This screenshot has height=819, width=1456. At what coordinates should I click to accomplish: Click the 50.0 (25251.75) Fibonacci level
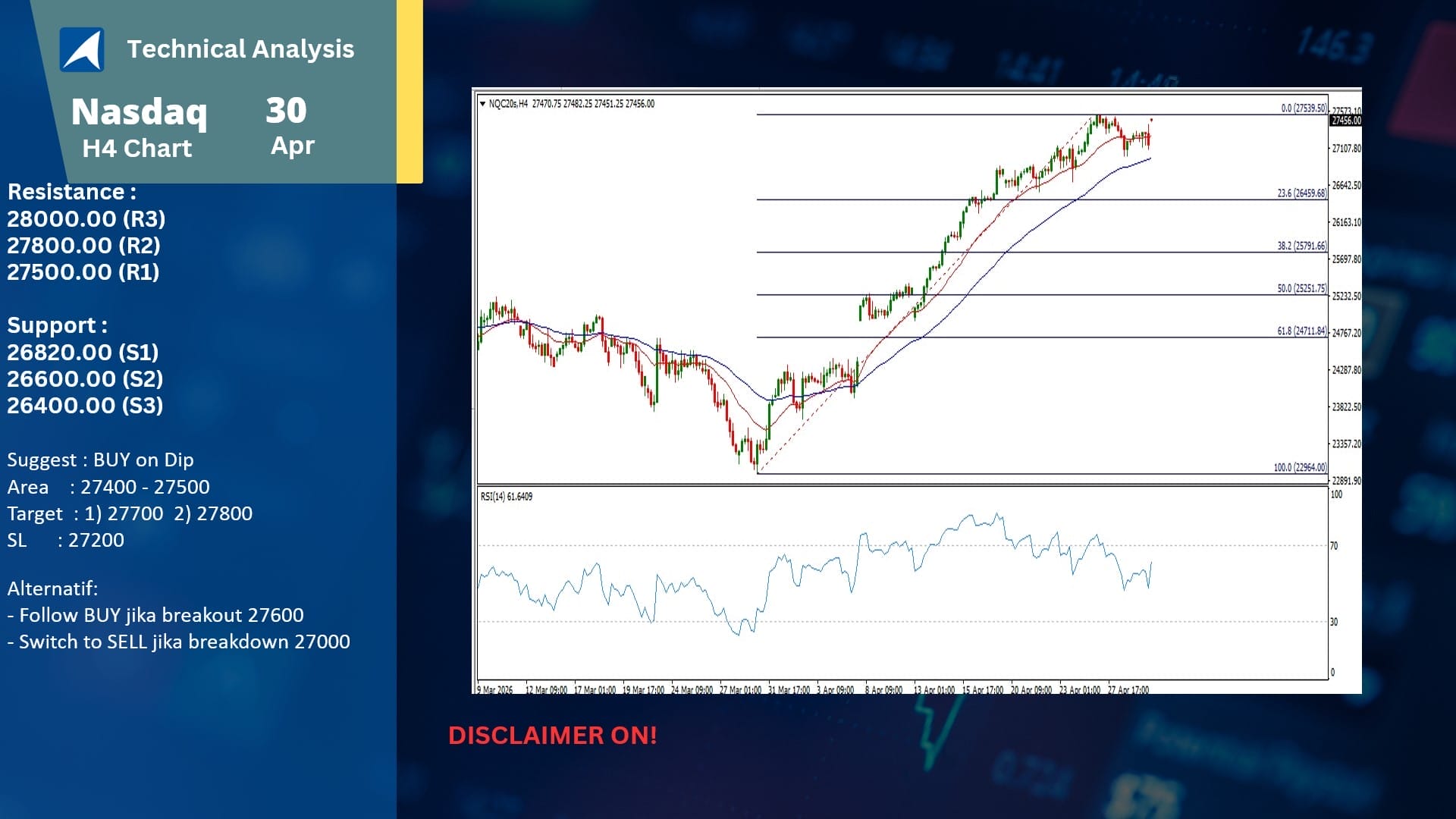point(1302,288)
